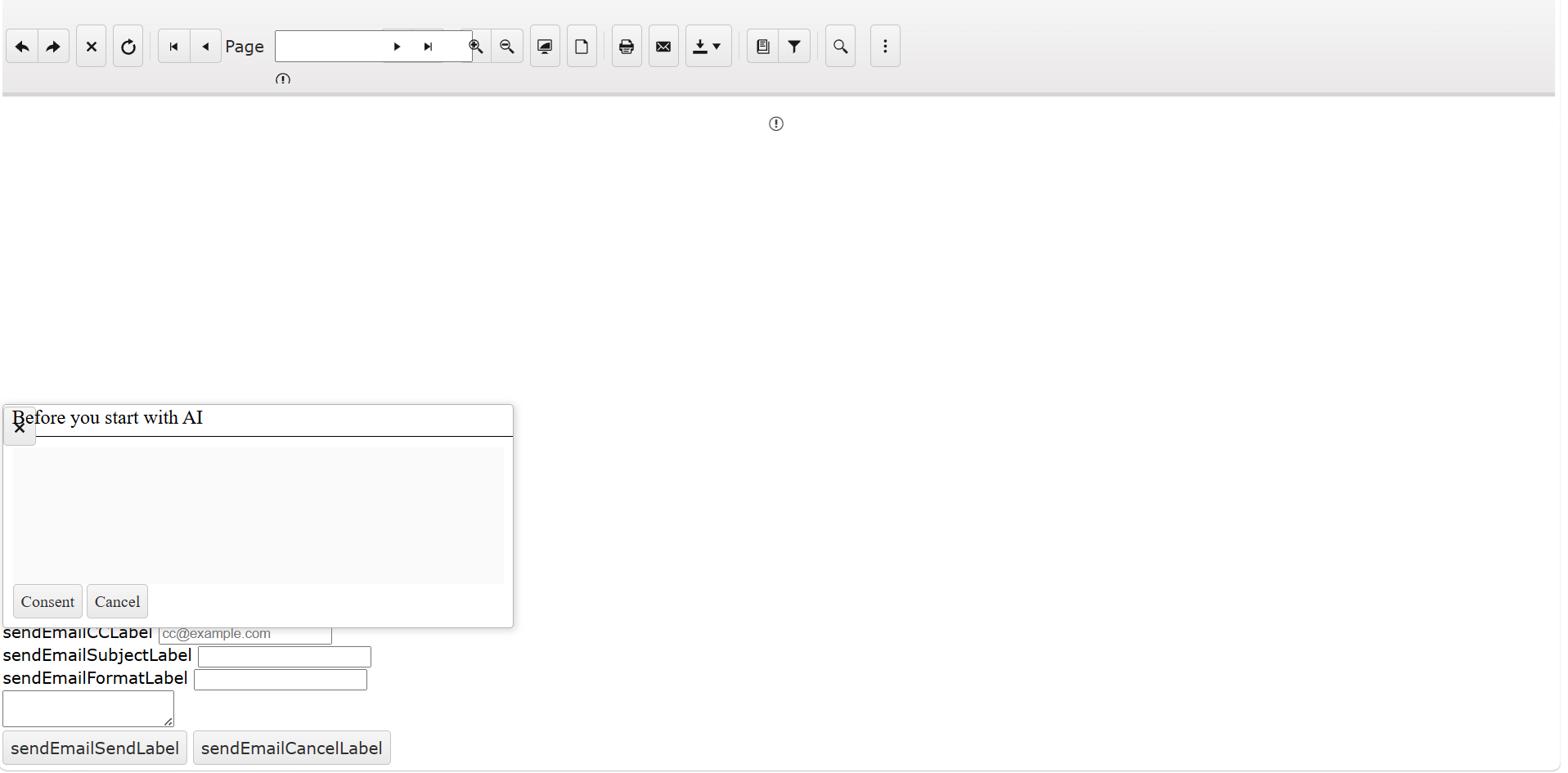Click the Redo arrow in the toolbar
The image size is (1568, 773).
(53, 47)
